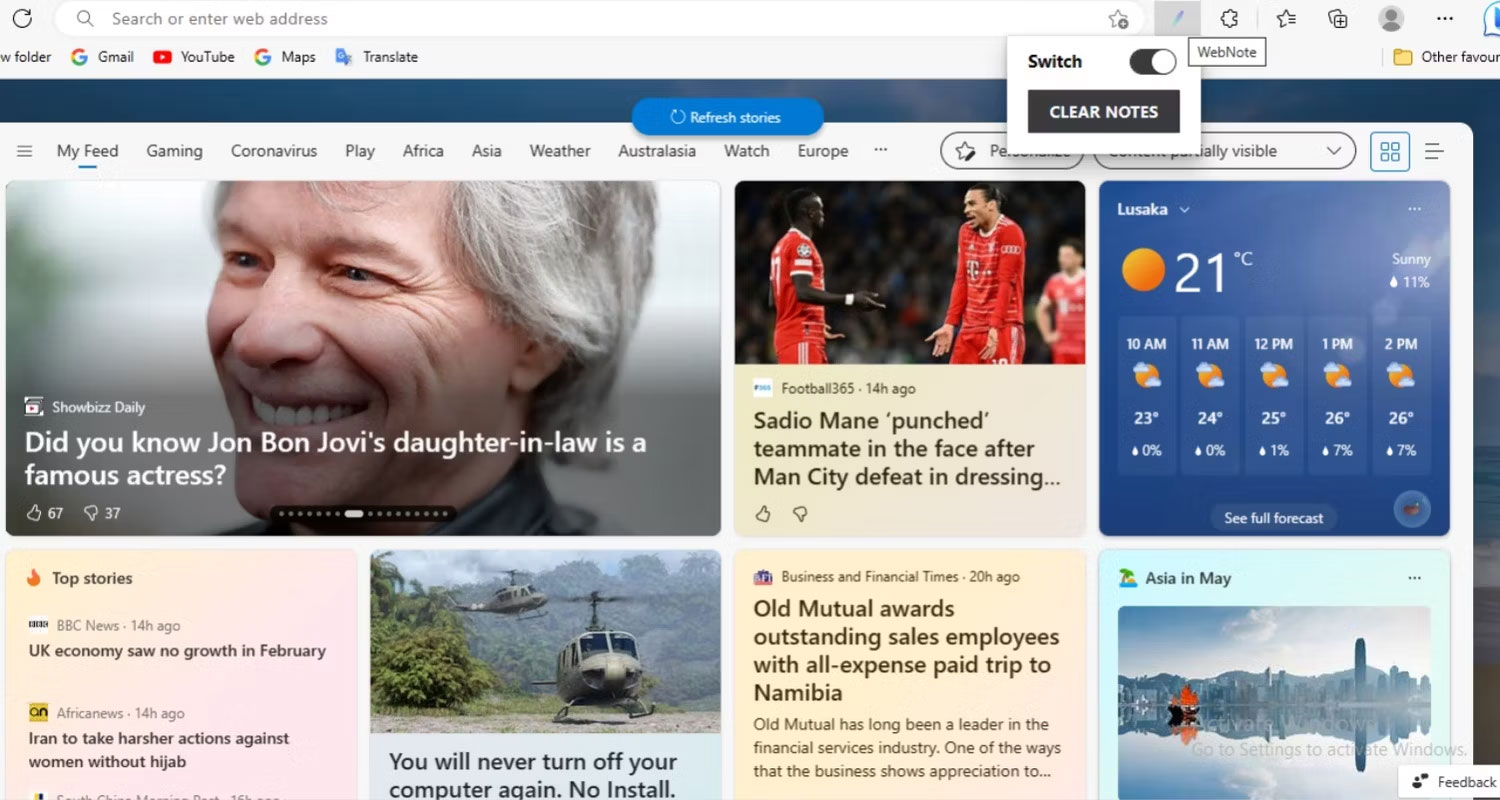Select the Africa tab
Image resolution: width=1500 pixels, height=800 pixels.
pos(423,151)
